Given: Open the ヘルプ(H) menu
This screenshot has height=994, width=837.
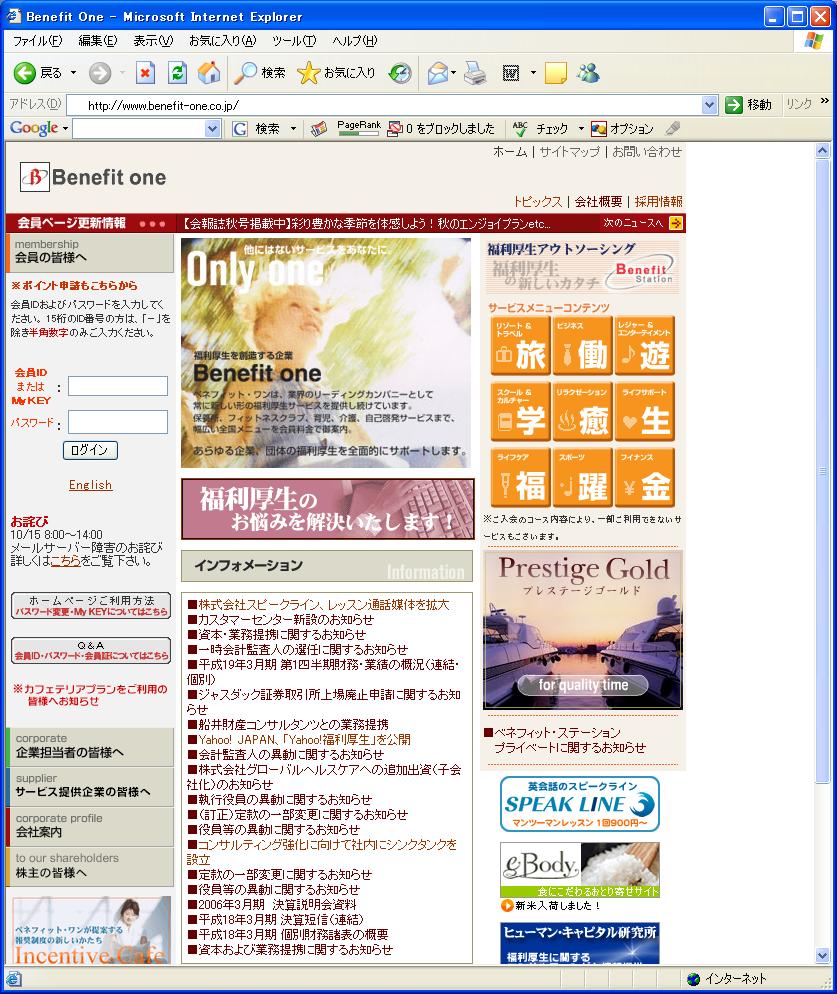Looking at the screenshot, I should coord(354,41).
